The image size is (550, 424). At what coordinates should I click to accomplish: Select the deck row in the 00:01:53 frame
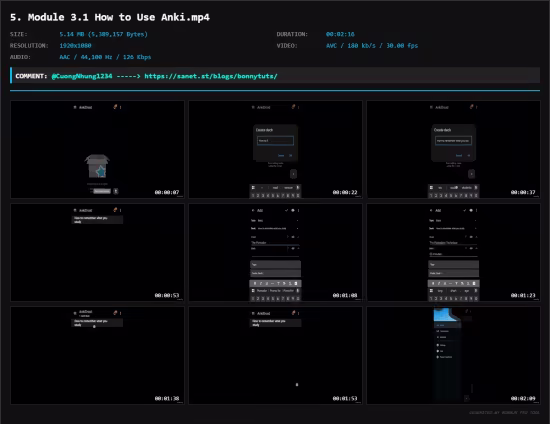(x=275, y=323)
